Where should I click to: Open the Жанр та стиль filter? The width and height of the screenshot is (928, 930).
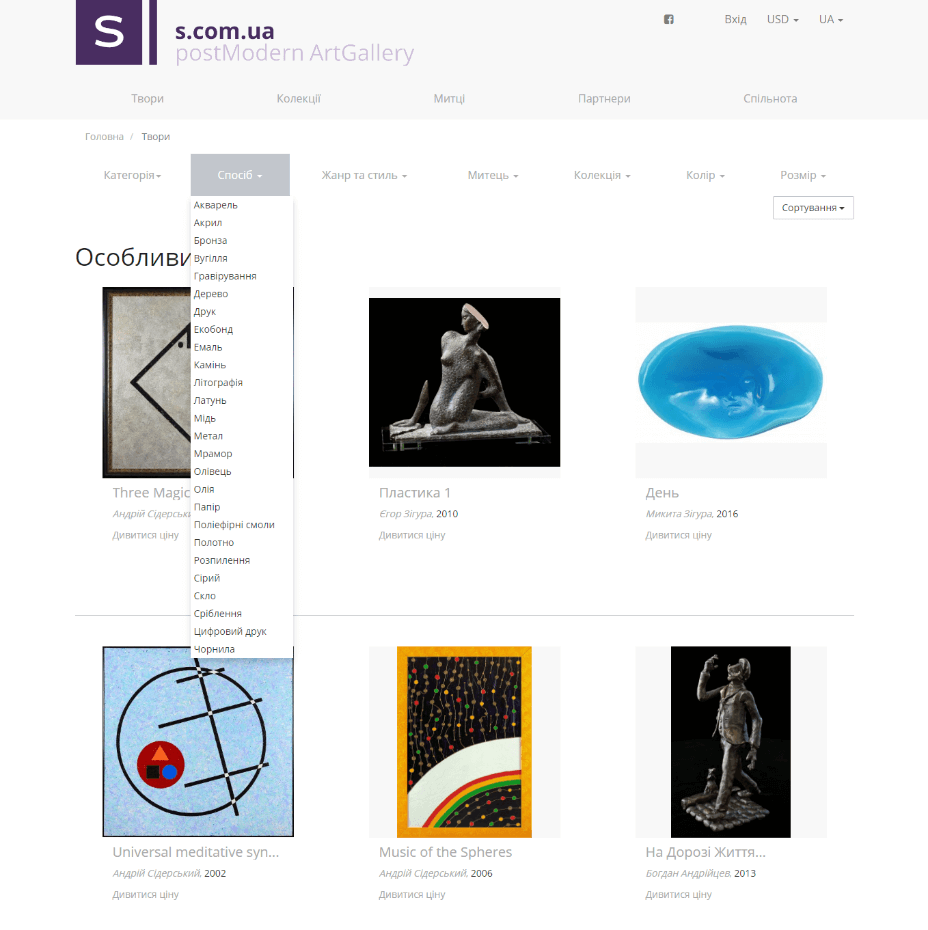[364, 175]
